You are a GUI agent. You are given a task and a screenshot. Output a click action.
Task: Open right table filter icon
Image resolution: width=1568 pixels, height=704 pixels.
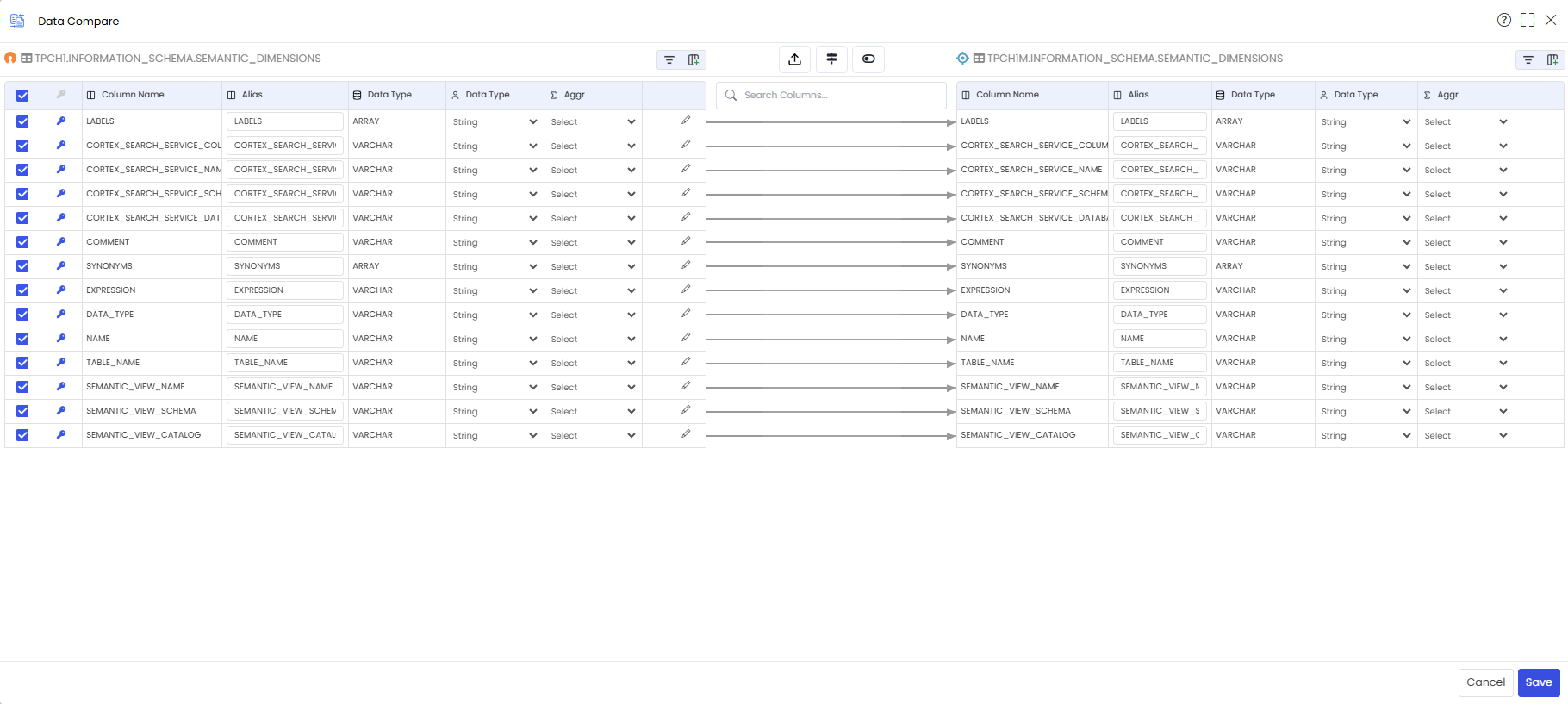point(1528,59)
